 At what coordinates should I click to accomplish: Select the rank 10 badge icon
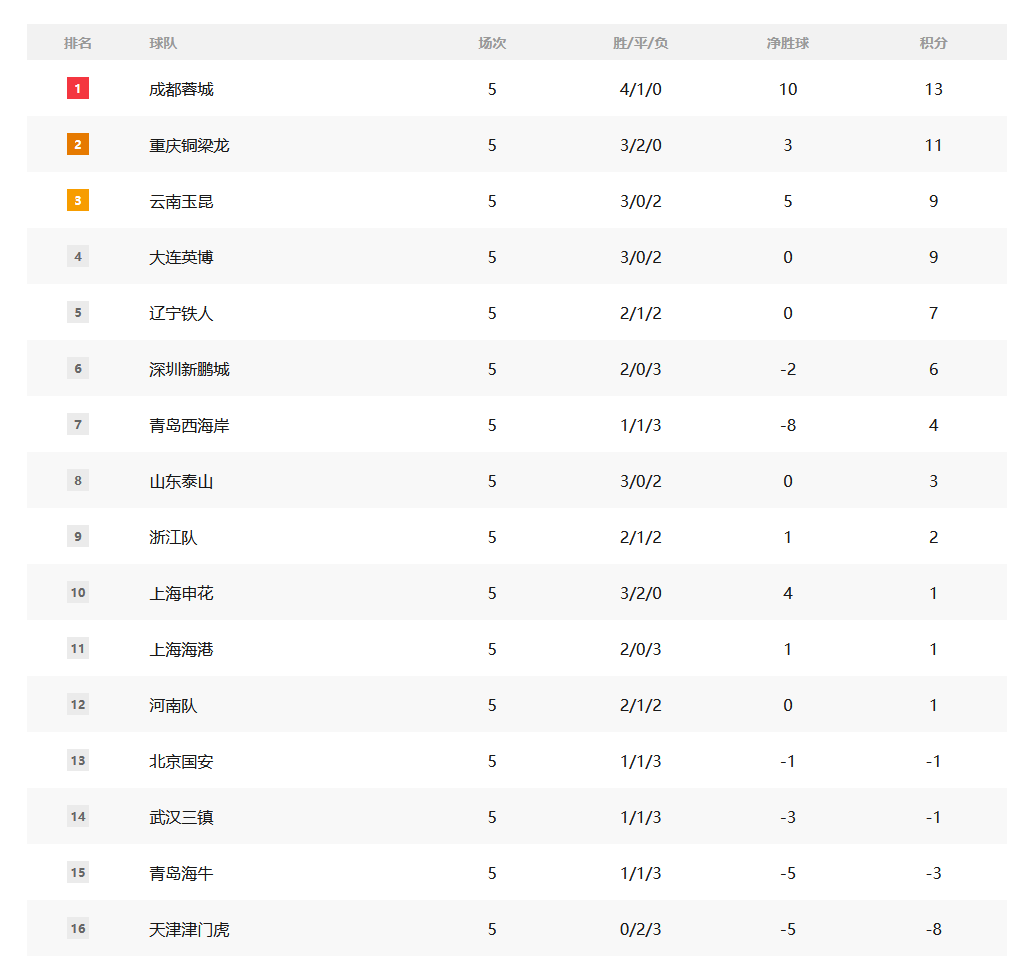tap(78, 593)
